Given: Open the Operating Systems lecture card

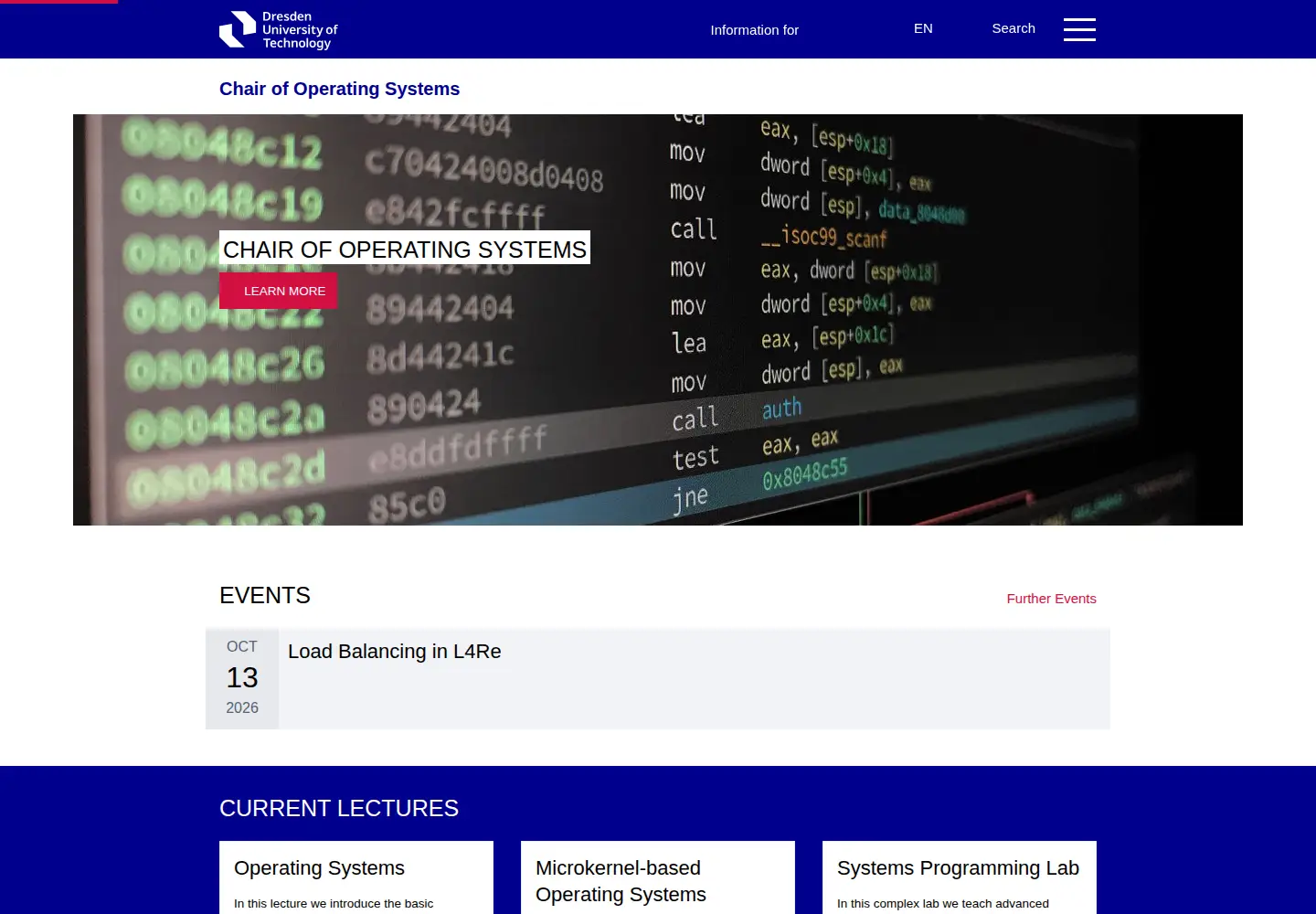Looking at the screenshot, I should point(356,877).
